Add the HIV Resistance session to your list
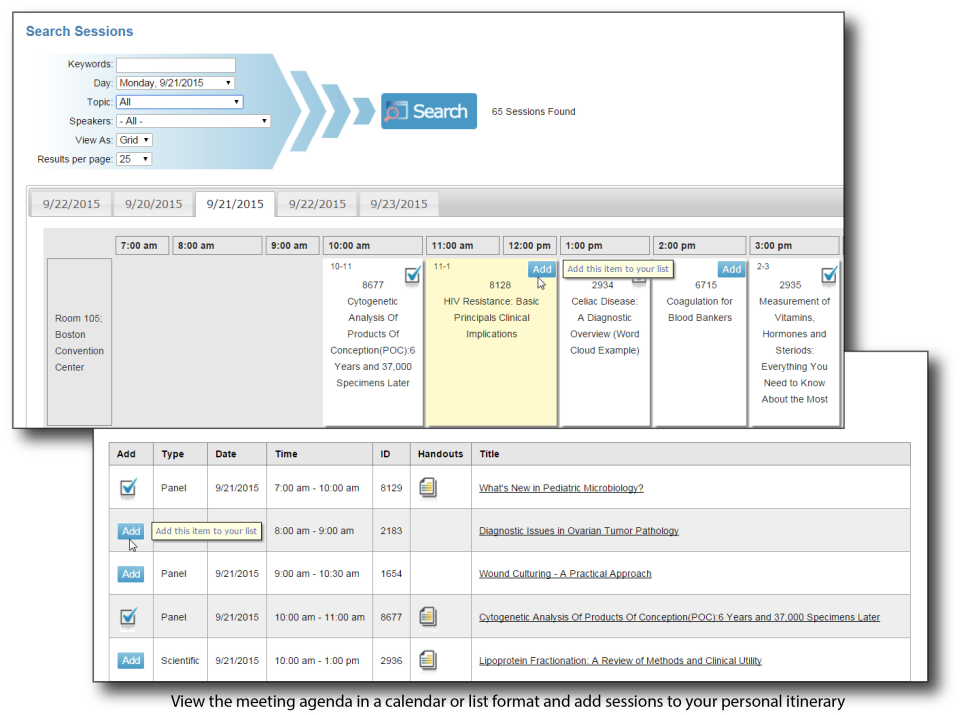The height and width of the screenshot is (715, 960). pyautogui.click(x=542, y=269)
